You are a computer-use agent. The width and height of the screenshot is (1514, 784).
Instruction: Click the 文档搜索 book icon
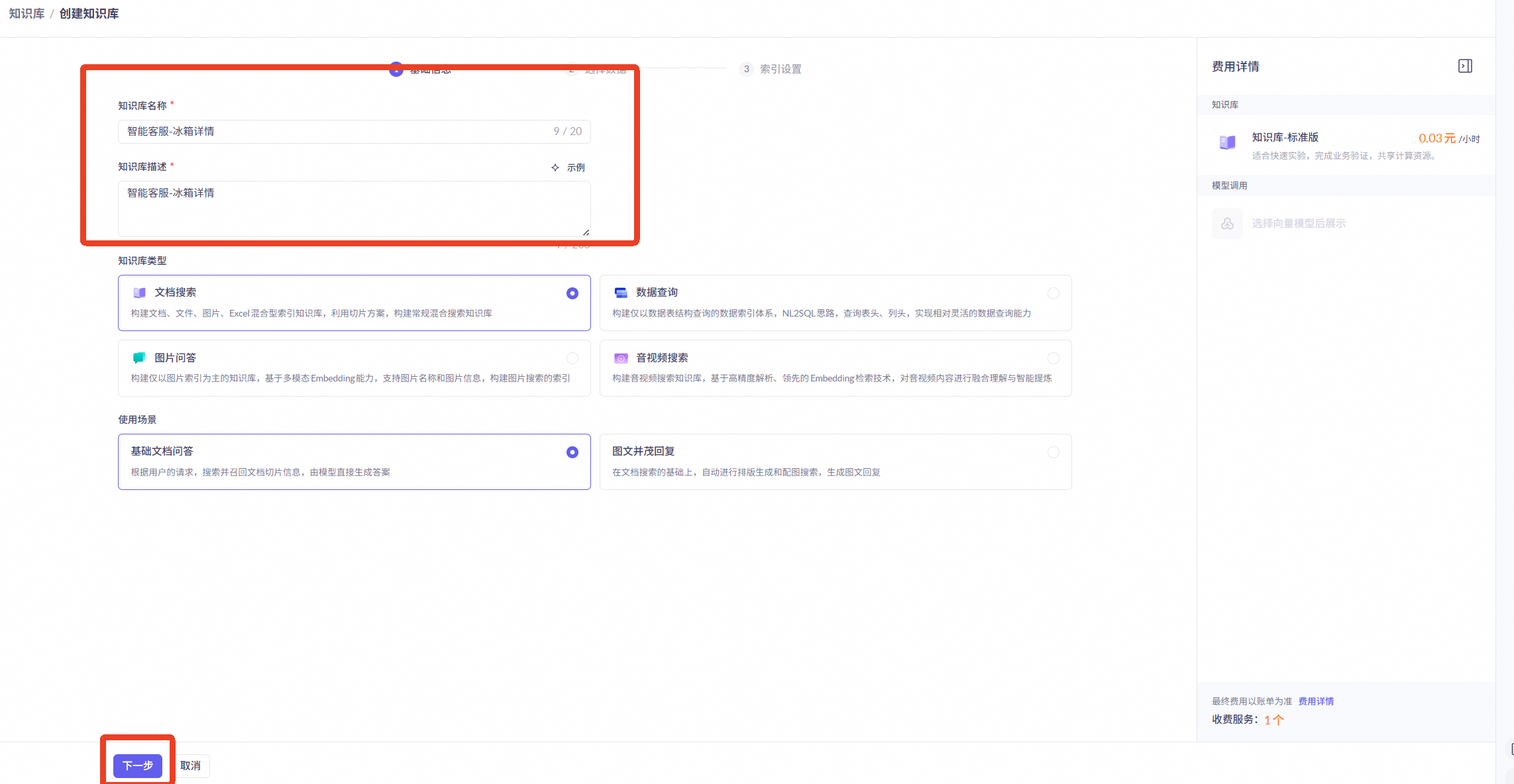point(139,293)
